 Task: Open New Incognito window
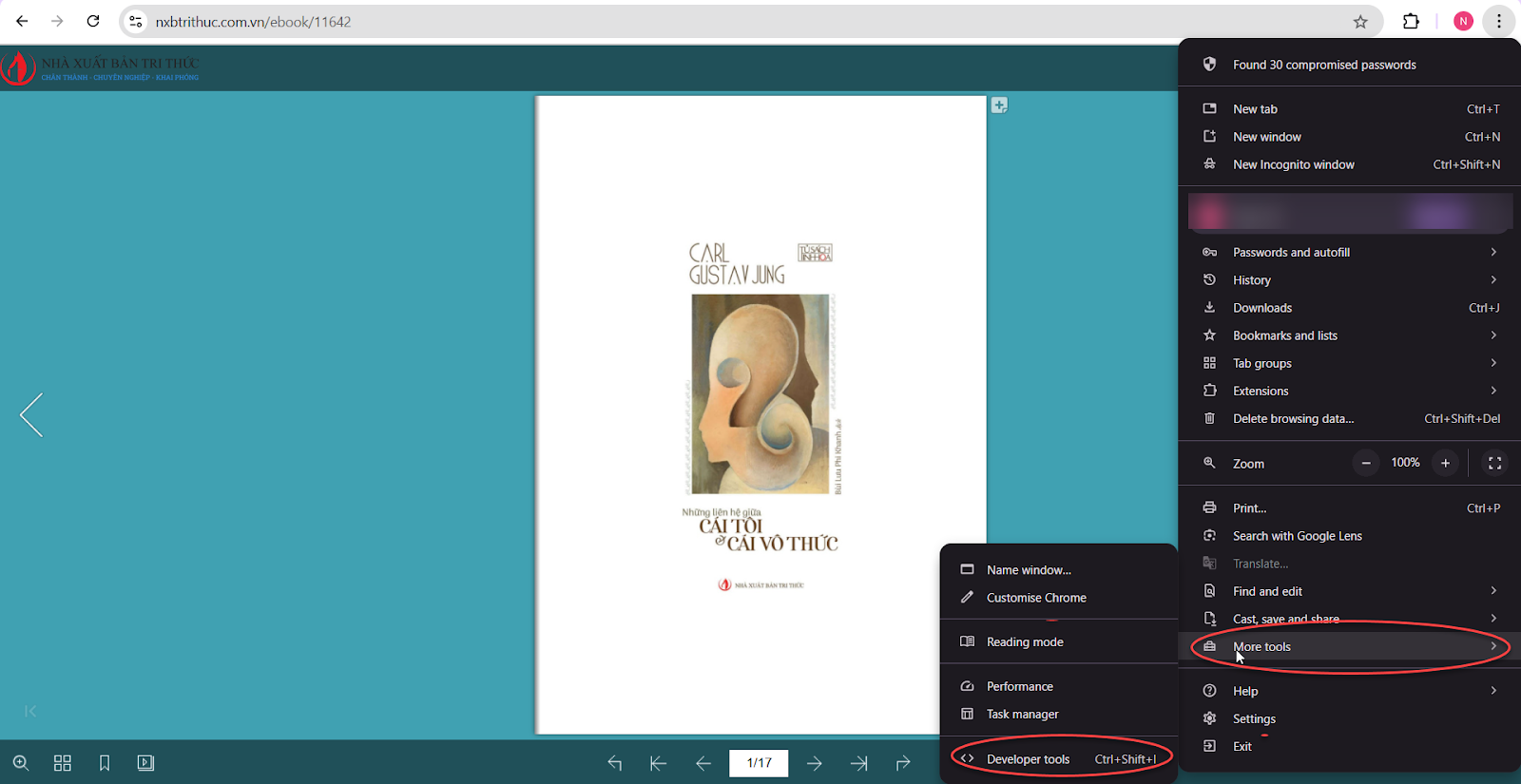pos(1349,164)
